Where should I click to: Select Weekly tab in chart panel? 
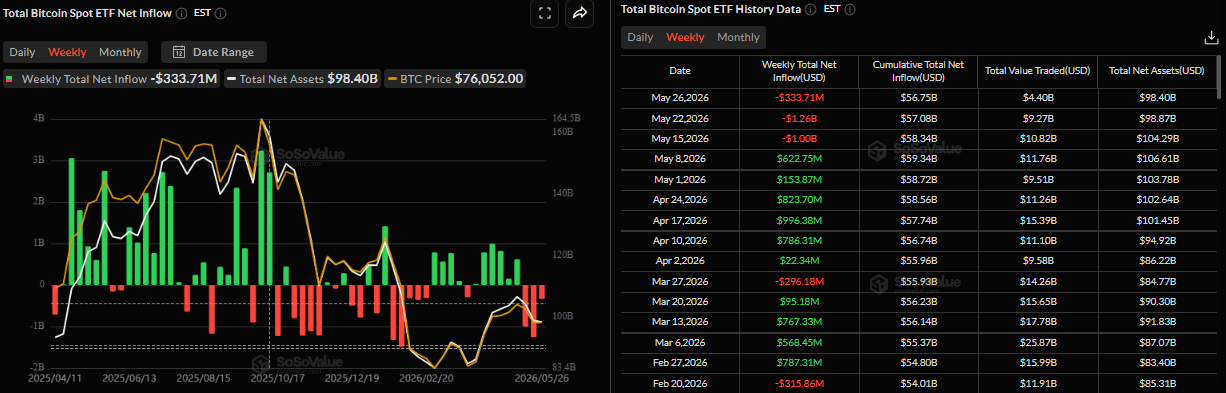67,52
